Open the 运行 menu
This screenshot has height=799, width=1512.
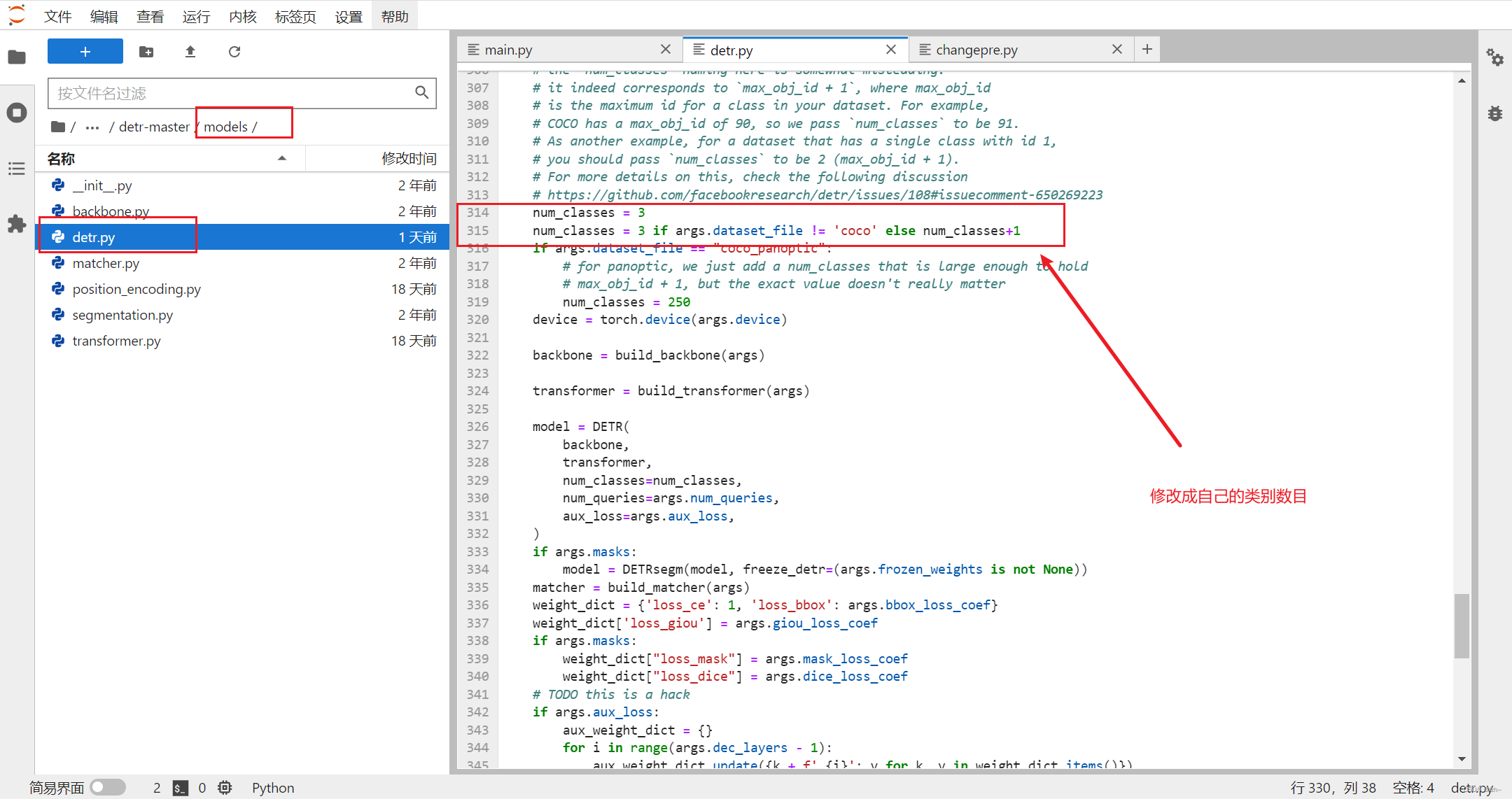197,16
